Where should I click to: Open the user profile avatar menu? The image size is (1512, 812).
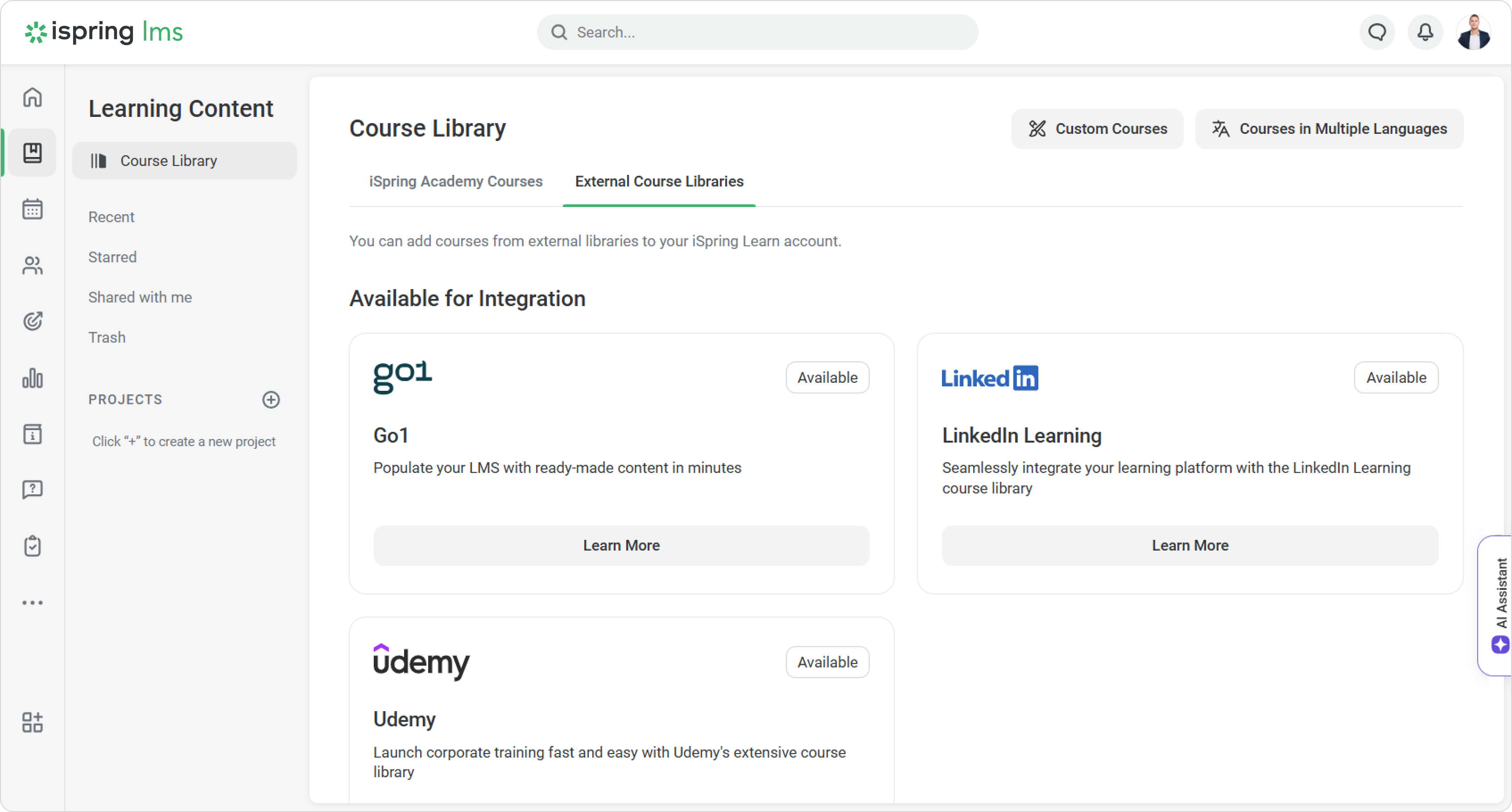pyautogui.click(x=1473, y=32)
